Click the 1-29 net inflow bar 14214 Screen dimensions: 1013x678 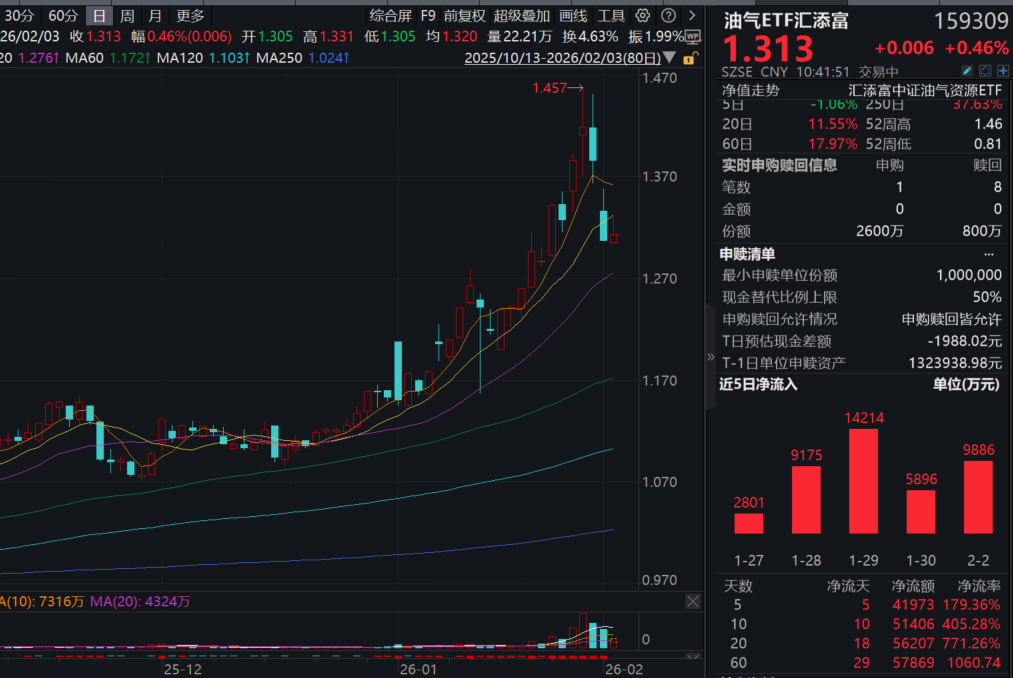coord(864,482)
